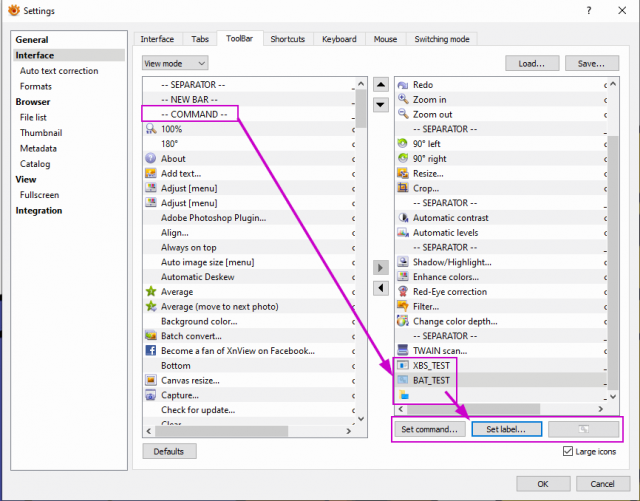This screenshot has height=501, width=640.
Task: Toggle the Large icons checkbox
Action: coord(567,451)
